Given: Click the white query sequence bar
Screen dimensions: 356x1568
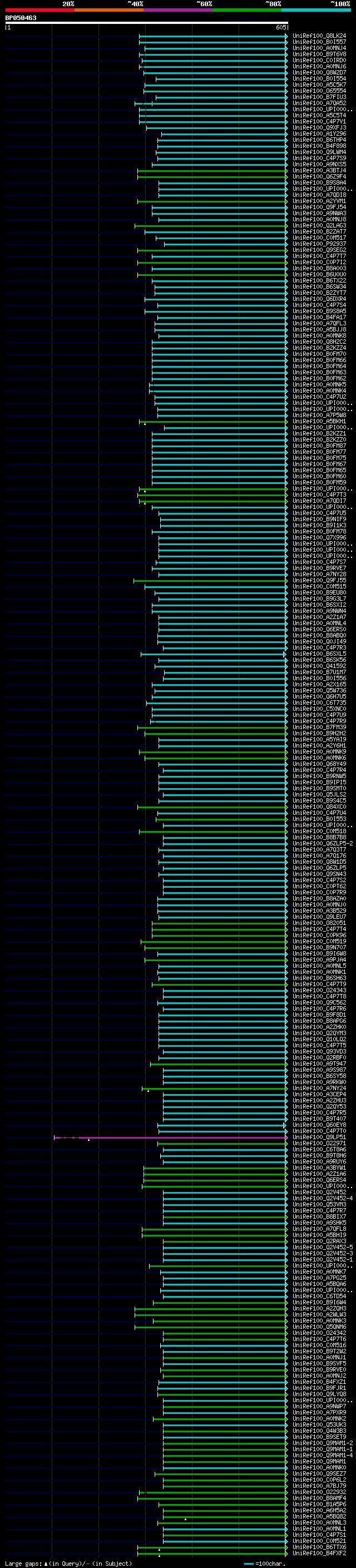Looking at the screenshot, I should tap(147, 23).
